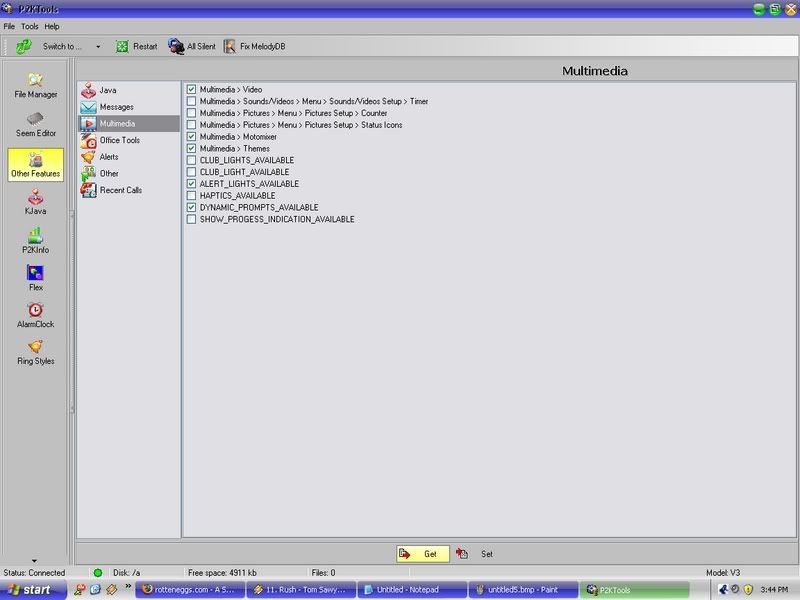This screenshot has height=600, width=800.
Task: Select the Alerts category
Action: click(x=129, y=157)
